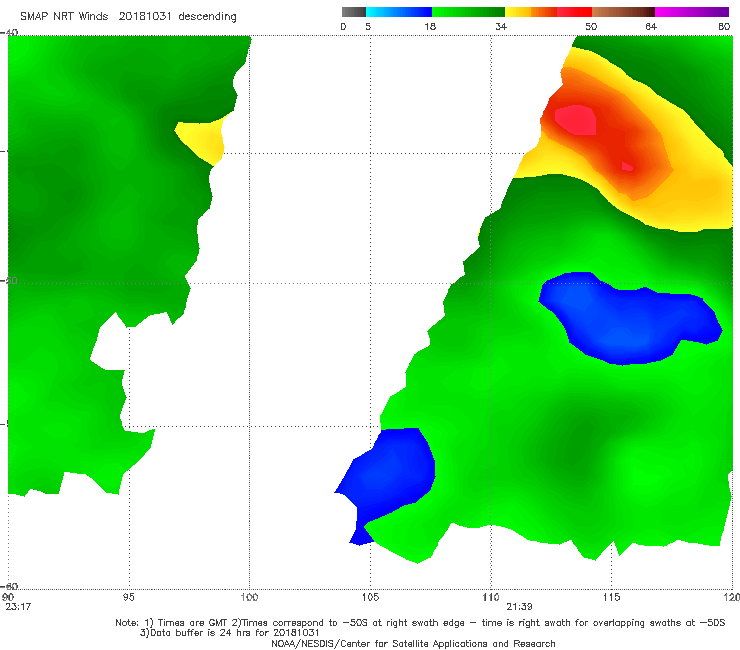Viewport: 740px width, 650px height.
Task: Click the color bar label '18'
Action: pos(430,27)
